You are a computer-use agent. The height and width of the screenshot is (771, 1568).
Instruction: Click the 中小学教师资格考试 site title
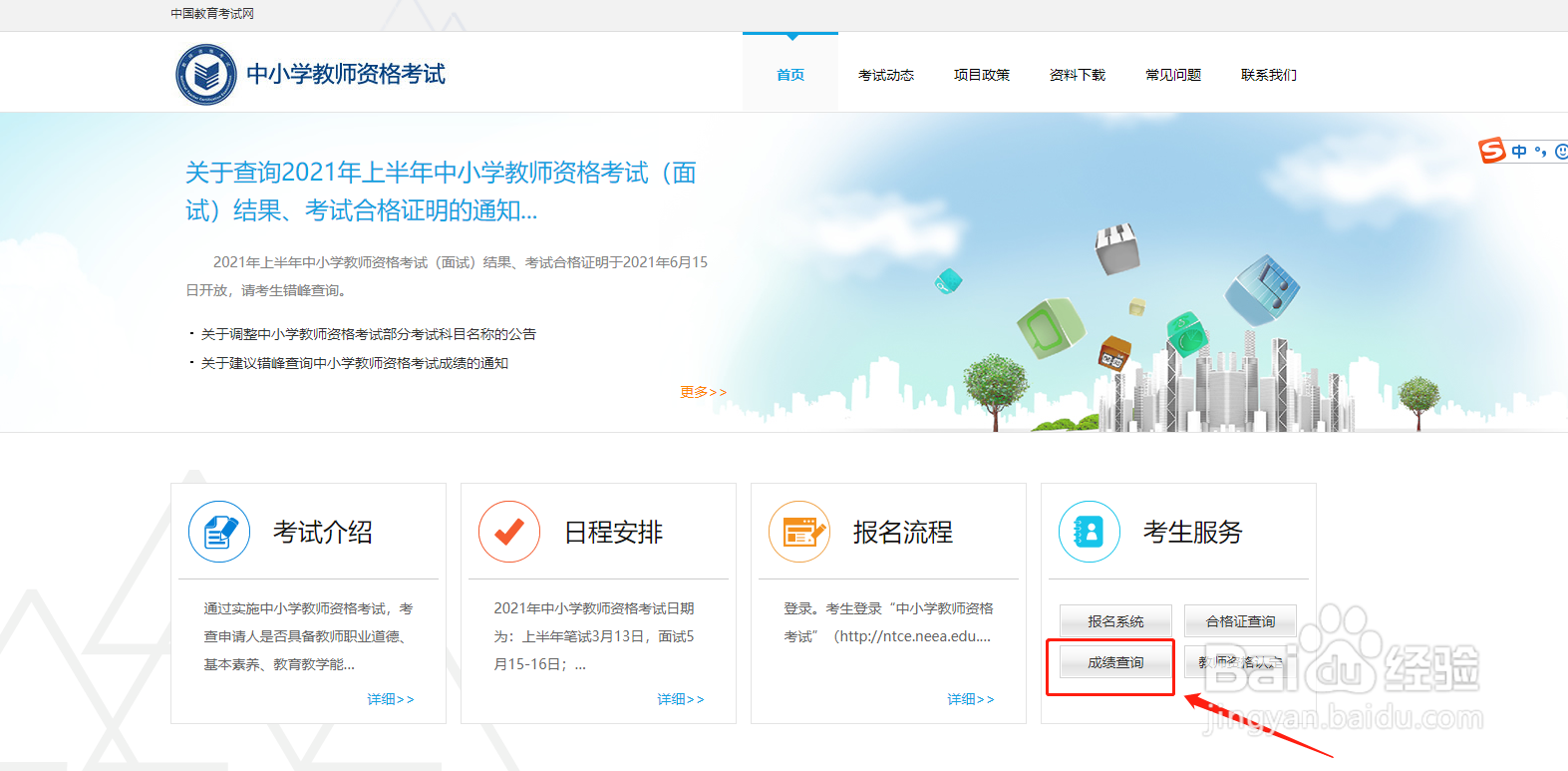tap(346, 74)
